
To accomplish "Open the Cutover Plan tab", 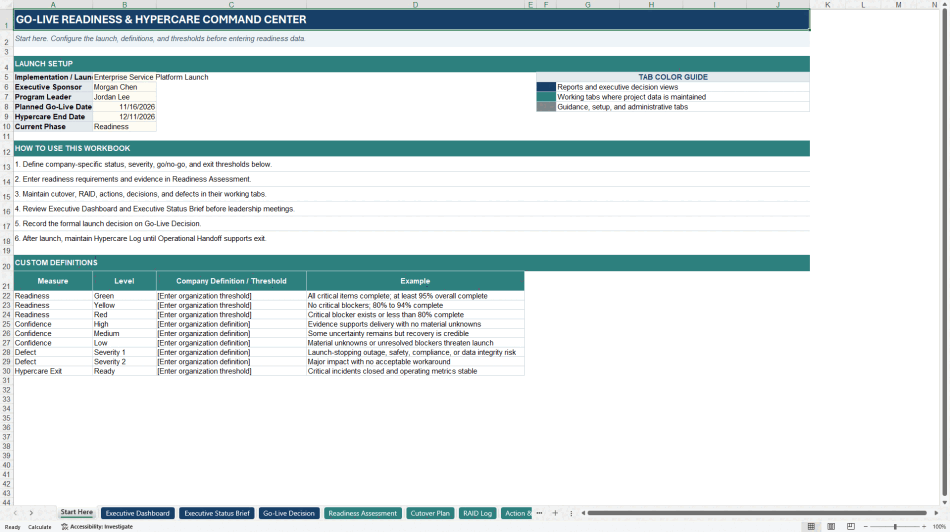I will (430, 513).
